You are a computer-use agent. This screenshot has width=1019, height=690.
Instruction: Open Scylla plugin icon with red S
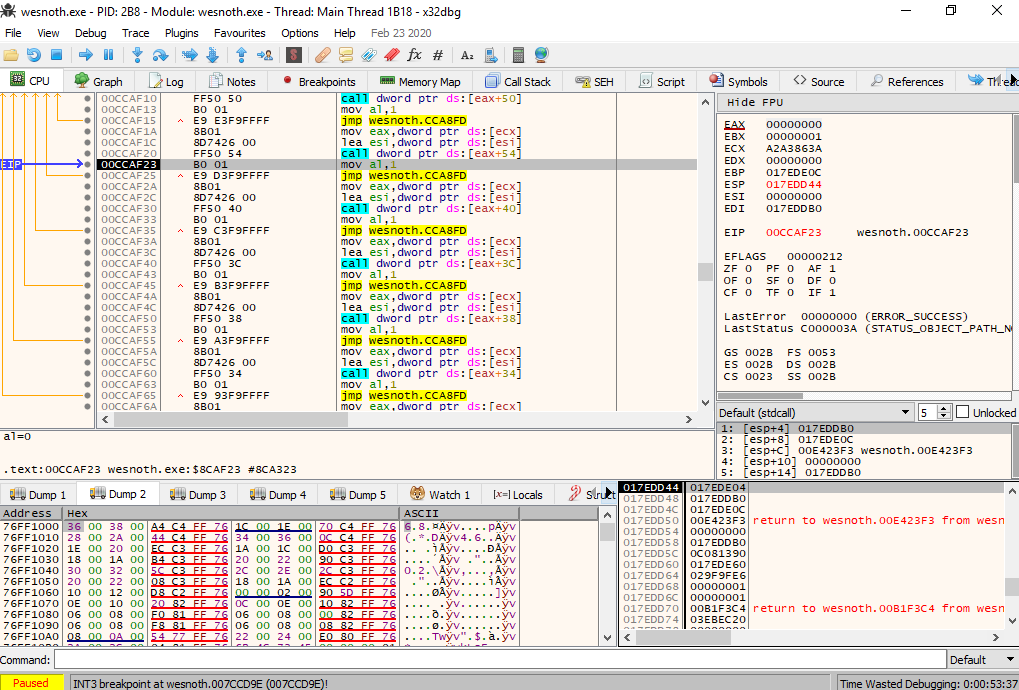point(294,55)
